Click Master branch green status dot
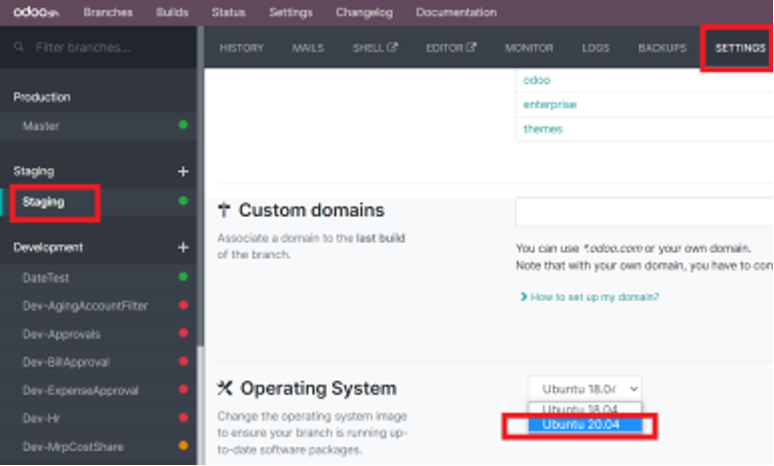 tap(183, 125)
